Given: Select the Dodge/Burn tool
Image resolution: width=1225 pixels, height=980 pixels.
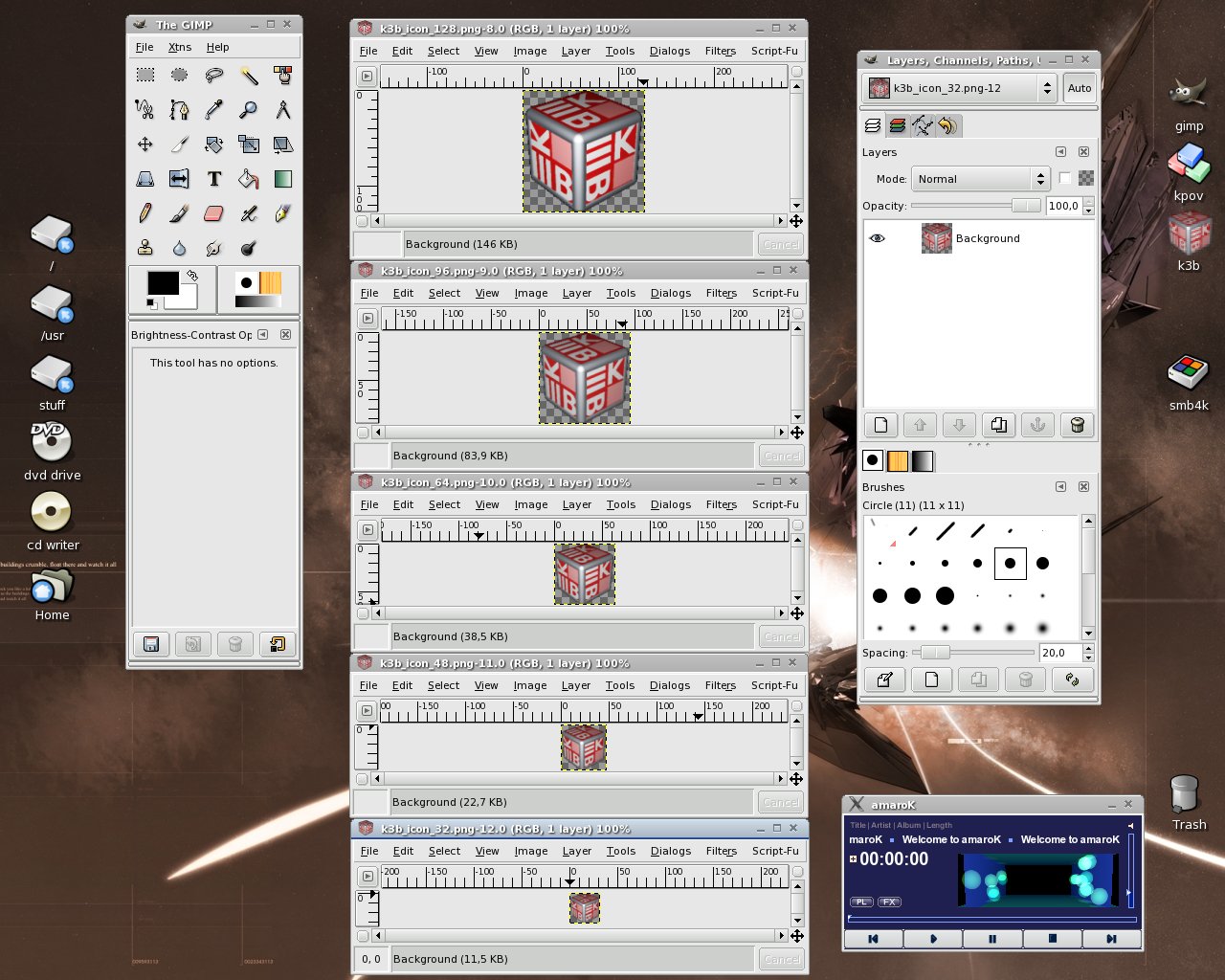Looking at the screenshot, I should (249, 247).
